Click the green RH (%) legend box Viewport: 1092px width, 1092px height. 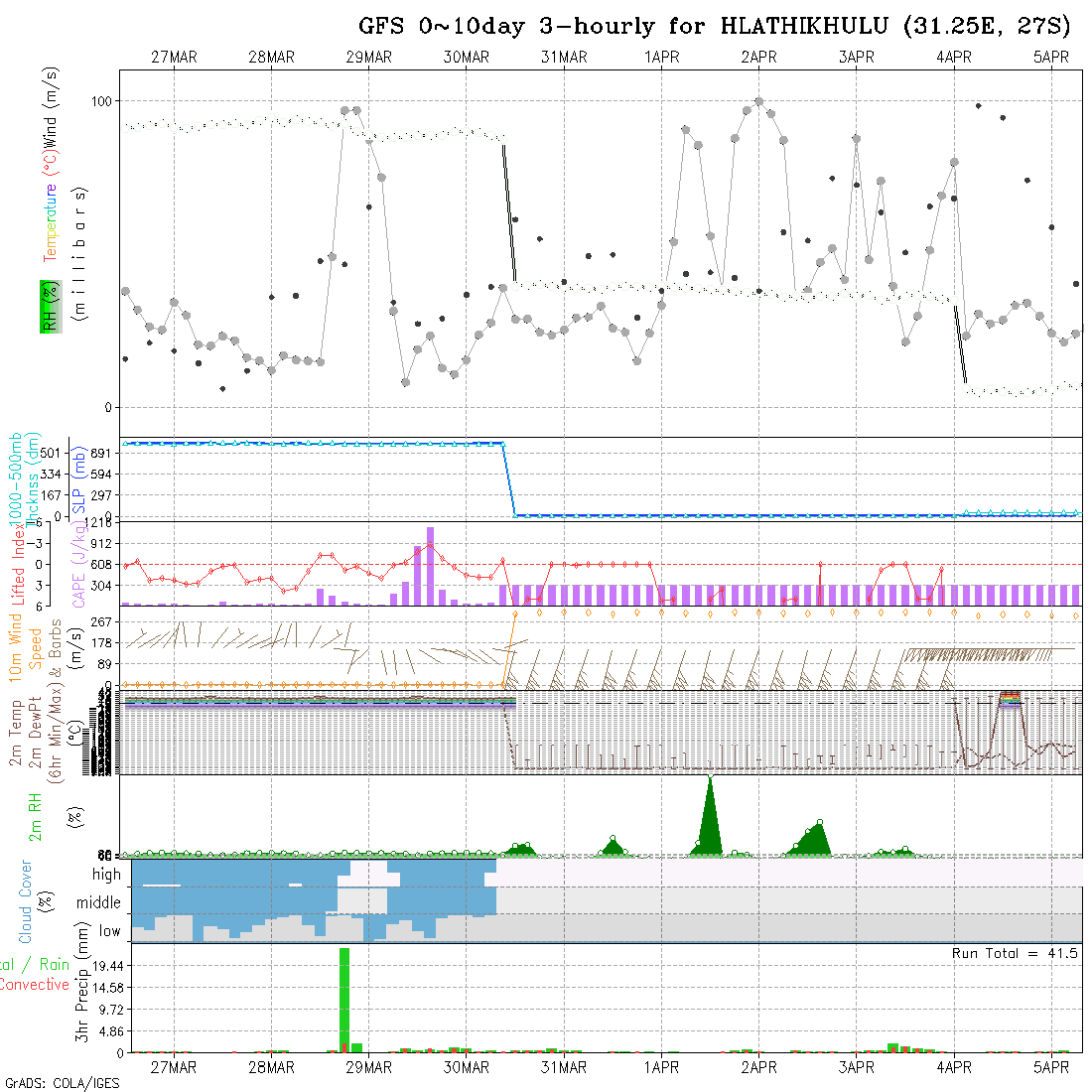48,306
